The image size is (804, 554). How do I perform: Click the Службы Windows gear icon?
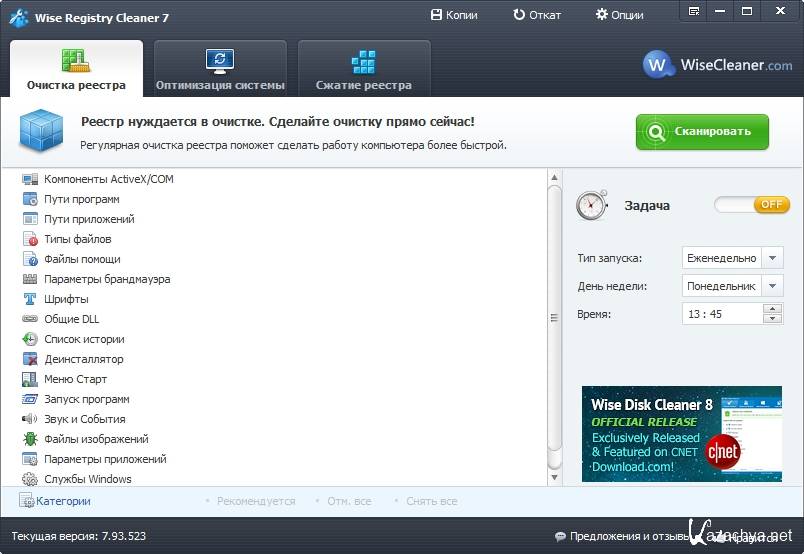(30, 479)
